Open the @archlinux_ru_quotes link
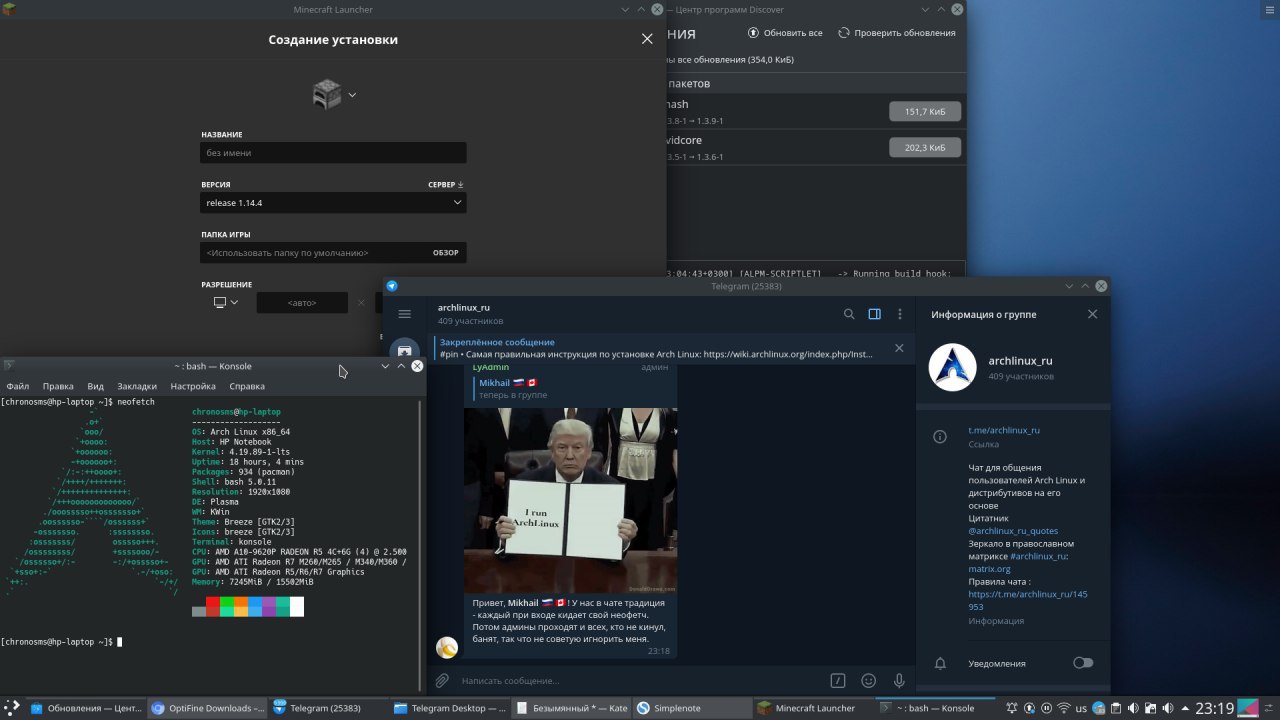The image size is (1280, 720). coord(1013,531)
